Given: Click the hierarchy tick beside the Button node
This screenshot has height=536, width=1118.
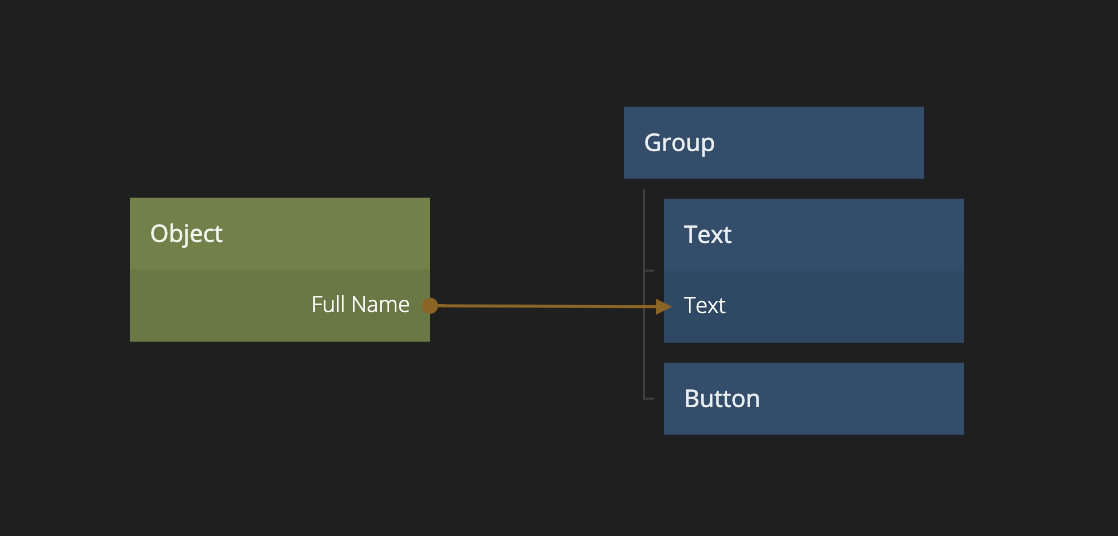Looking at the screenshot, I should click(649, 398).
